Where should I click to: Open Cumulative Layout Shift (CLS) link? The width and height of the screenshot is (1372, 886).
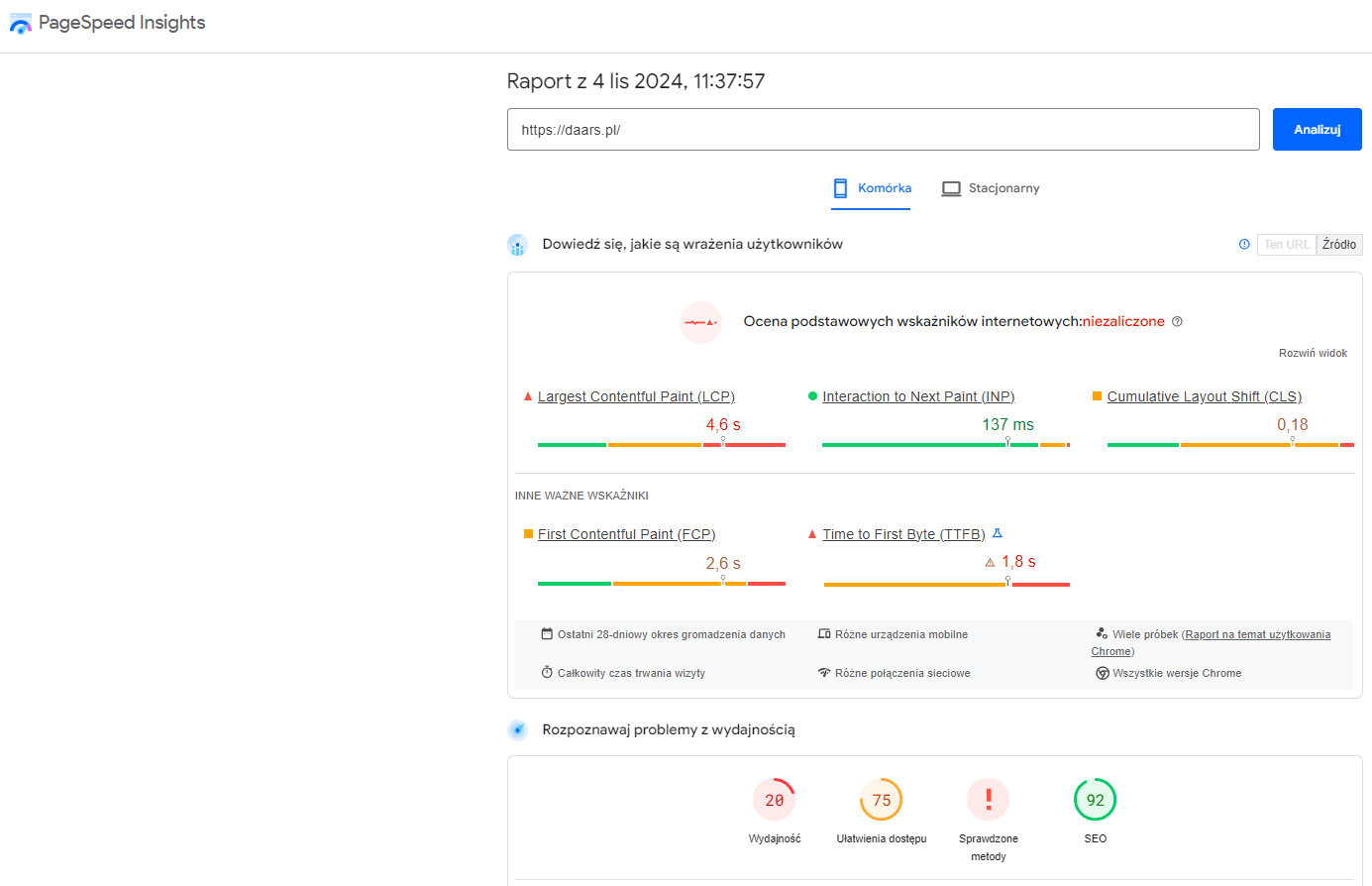(x=1205, y=396)
